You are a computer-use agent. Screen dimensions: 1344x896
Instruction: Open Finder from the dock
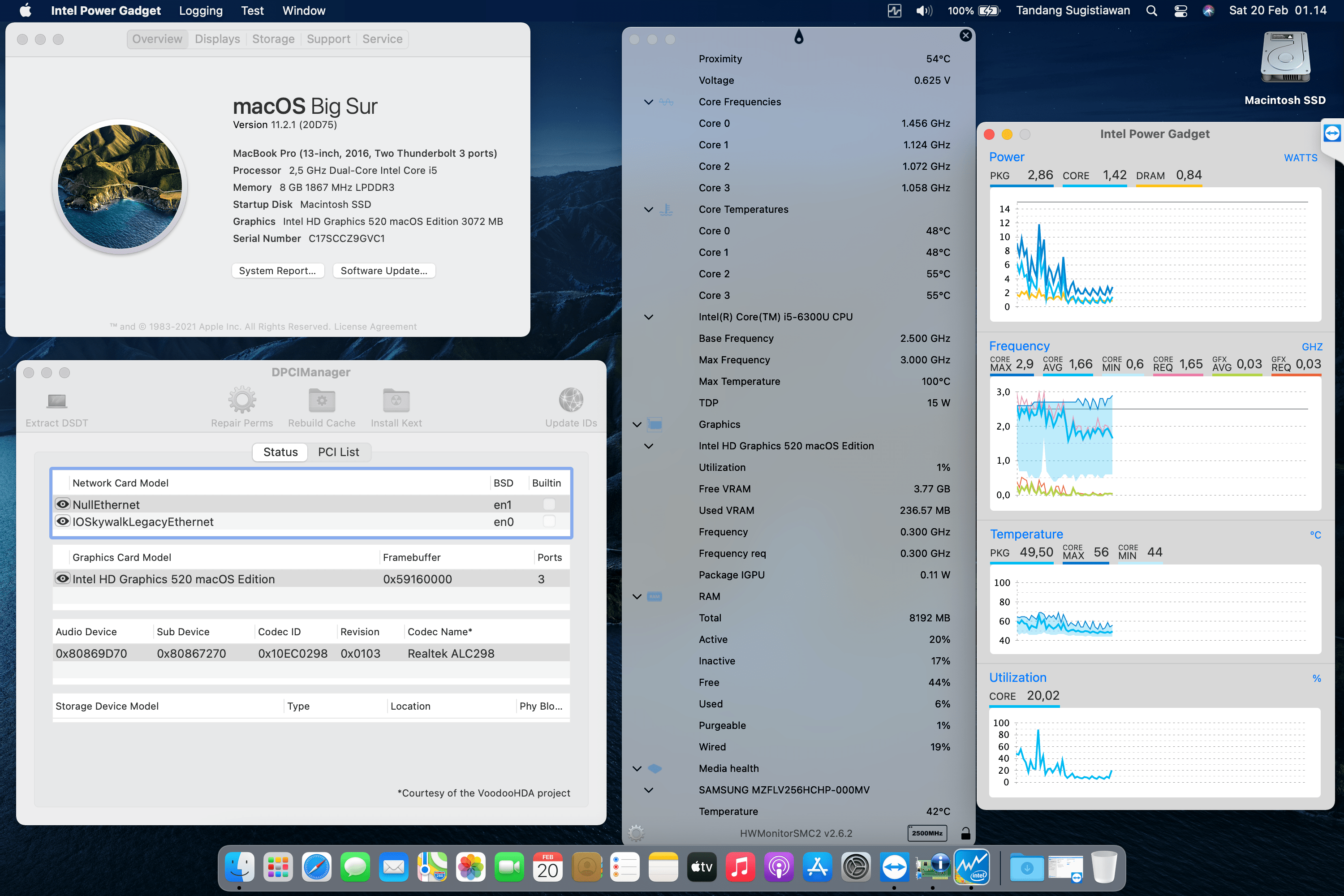click(x=239, y=867)
